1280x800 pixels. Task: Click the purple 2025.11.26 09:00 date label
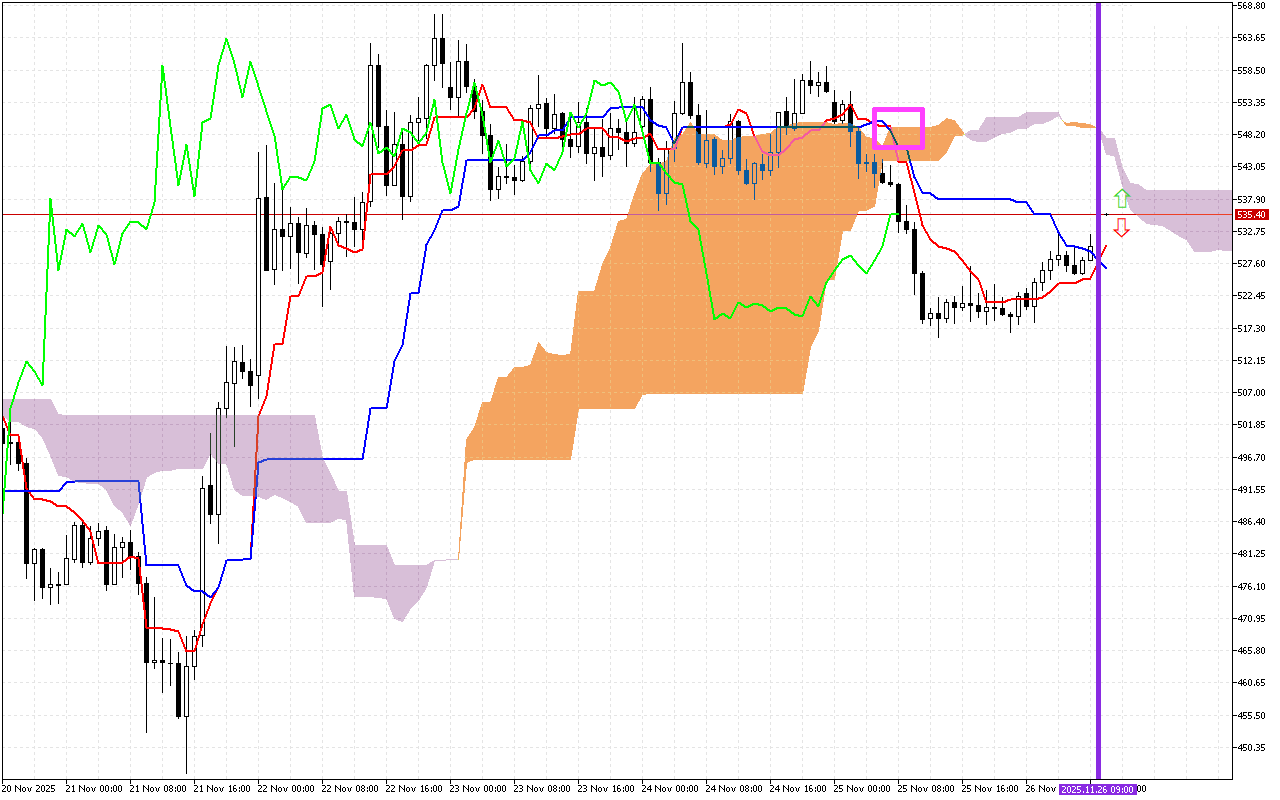(x=1098, y=789)
